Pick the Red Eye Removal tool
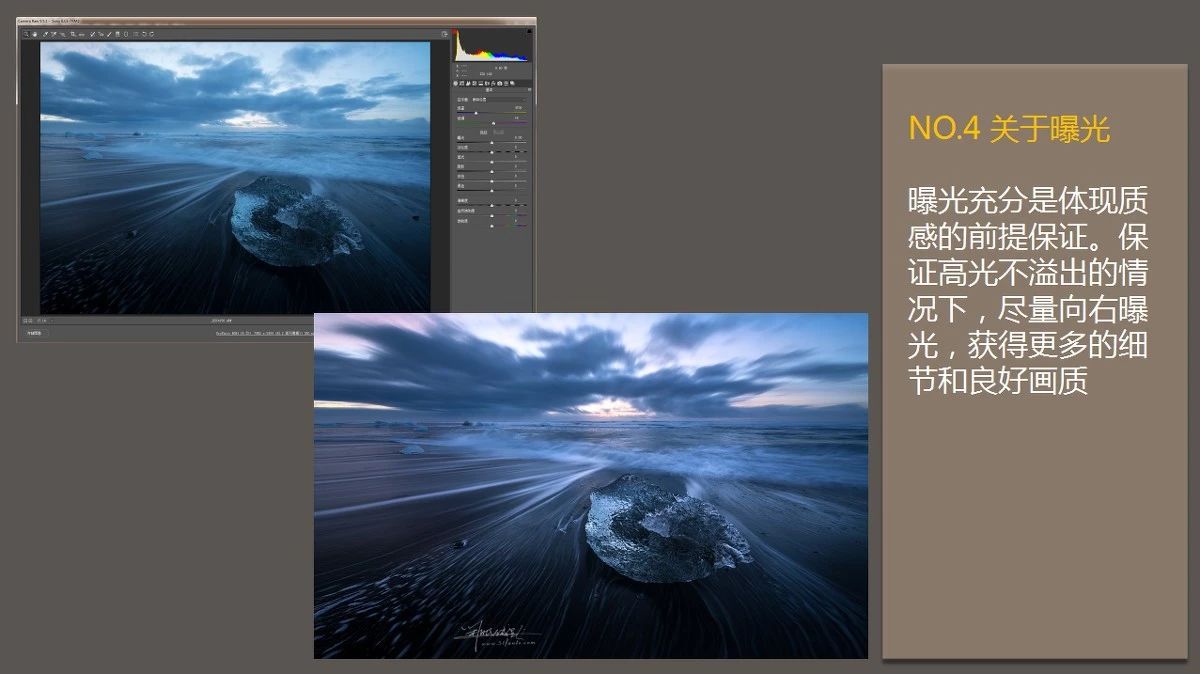 point(101,34)
